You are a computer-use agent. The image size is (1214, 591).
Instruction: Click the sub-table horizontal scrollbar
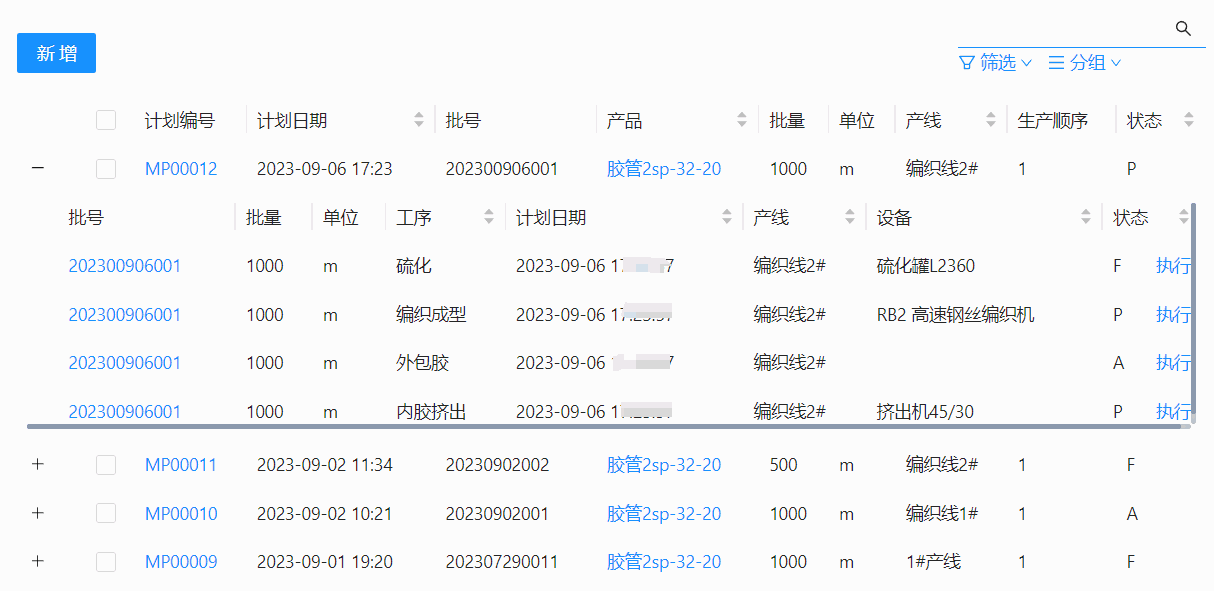tap(606, 426)
